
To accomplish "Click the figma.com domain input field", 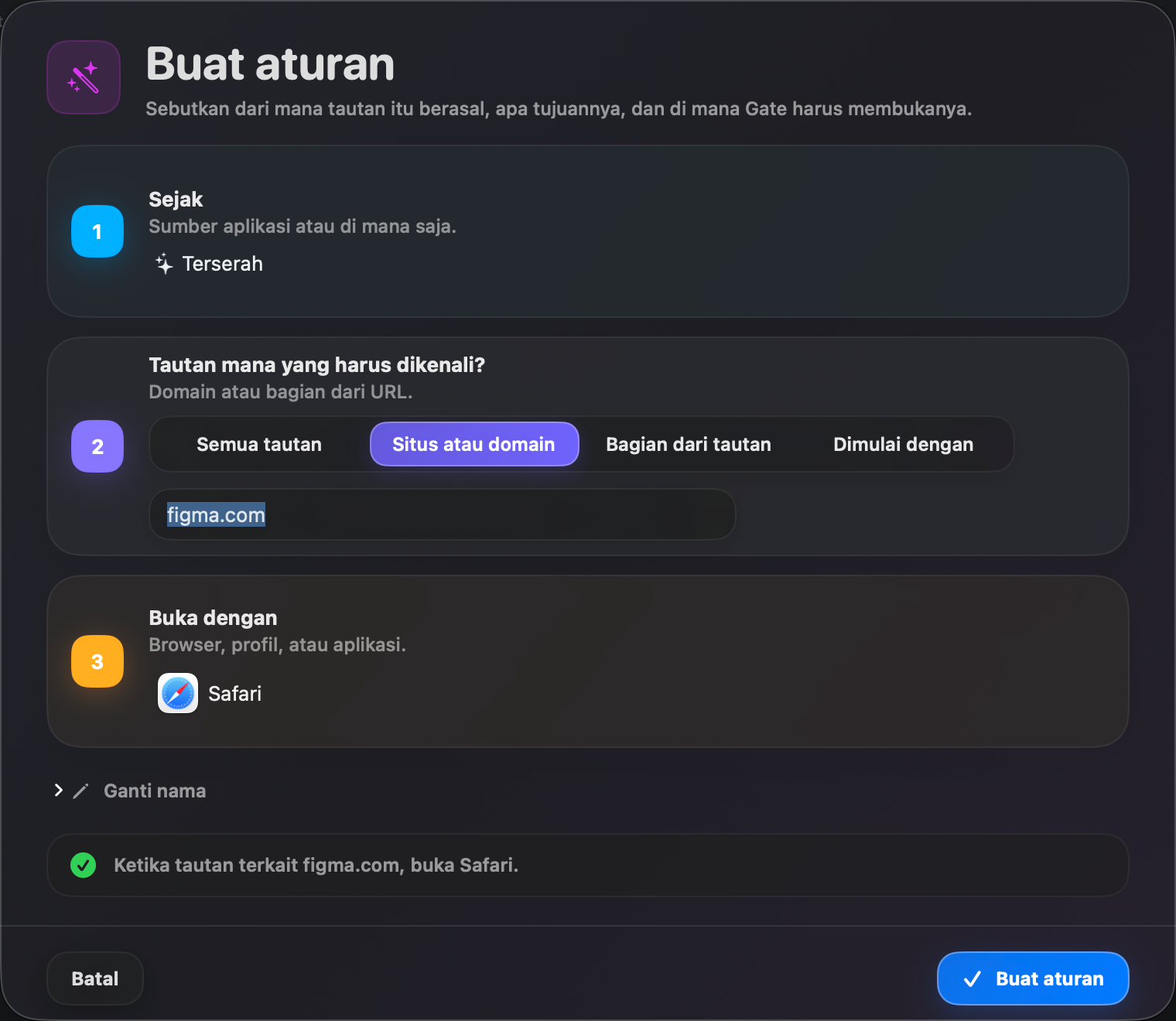I will tap(442, 514).
